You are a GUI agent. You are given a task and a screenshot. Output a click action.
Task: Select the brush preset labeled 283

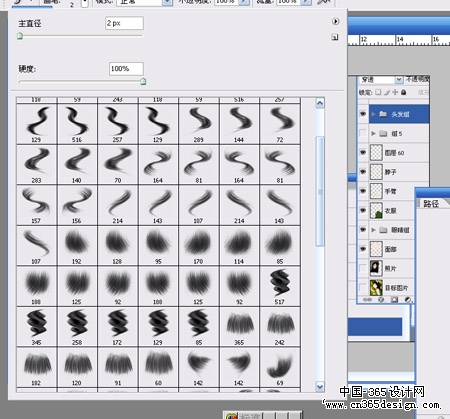click(x=36, y=165)
